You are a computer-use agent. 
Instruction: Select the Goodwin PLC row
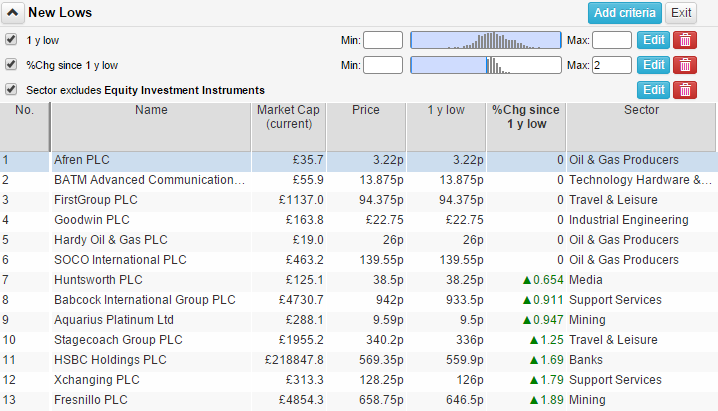359,220
